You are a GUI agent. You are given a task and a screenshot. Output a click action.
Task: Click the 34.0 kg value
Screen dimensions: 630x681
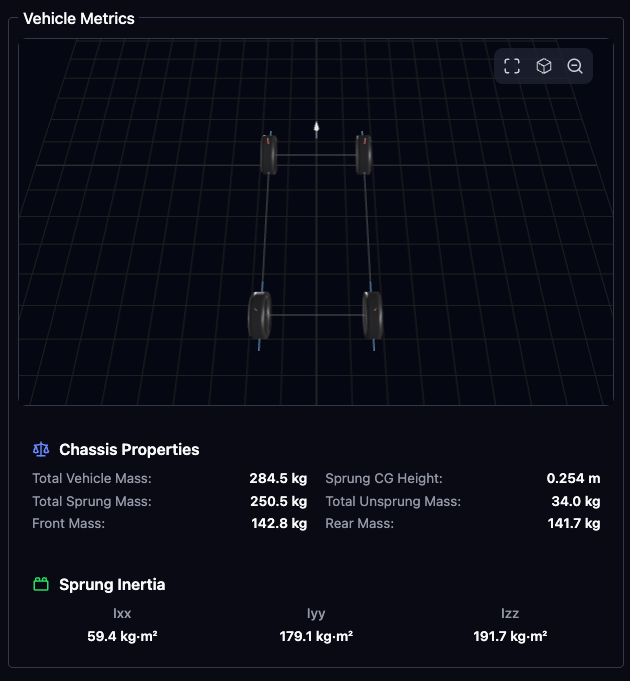point(576,501)
